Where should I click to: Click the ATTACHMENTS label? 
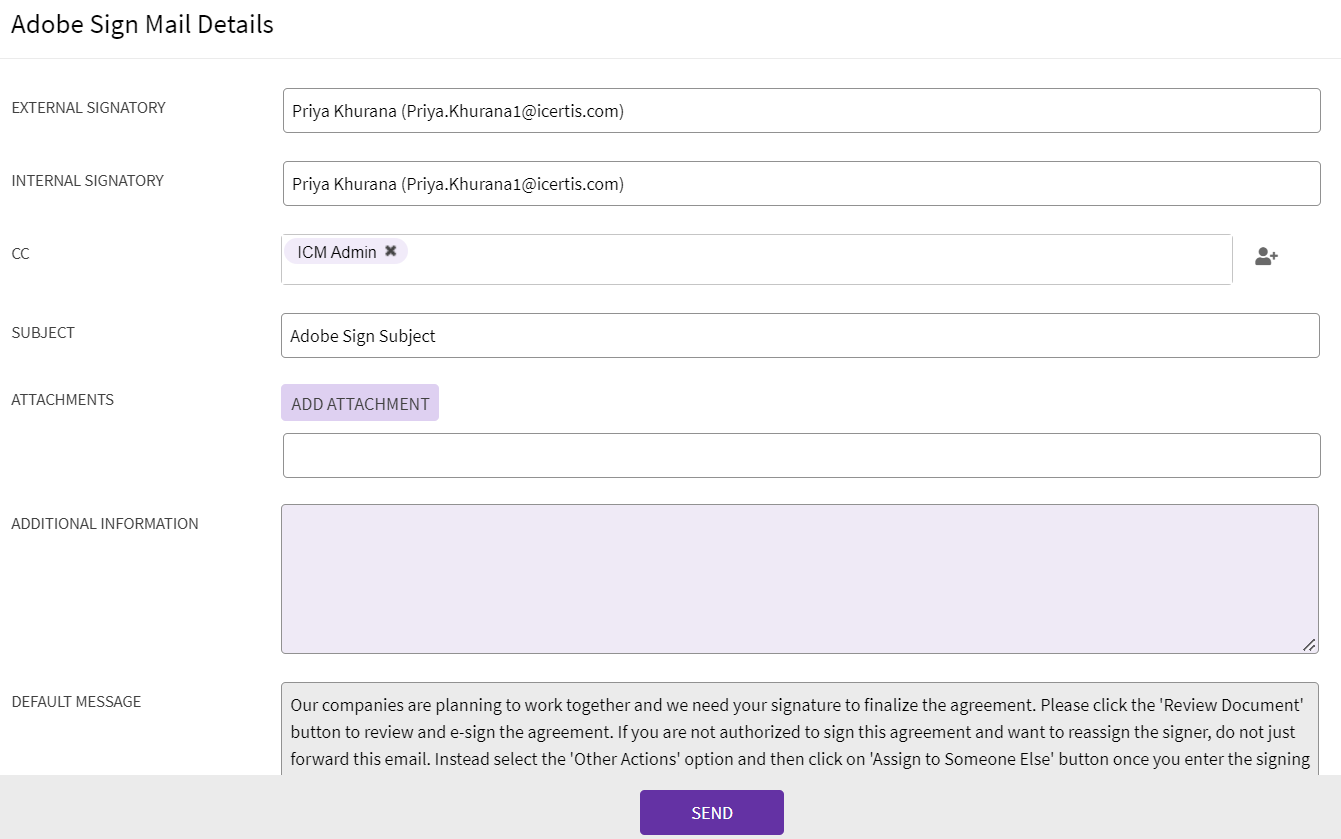pyautogui.click(x=62, y=400)
